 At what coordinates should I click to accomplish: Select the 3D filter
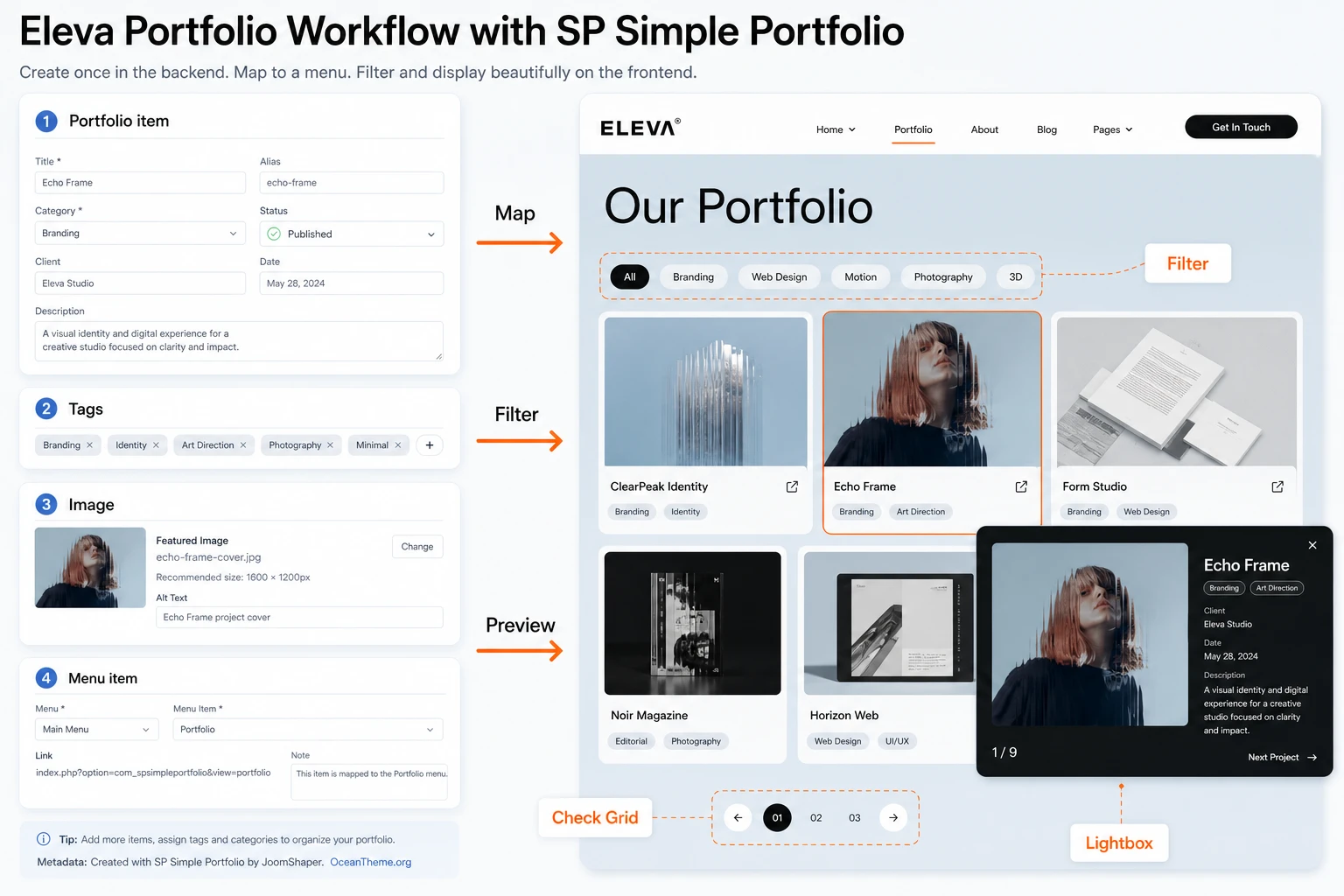pos(1016,277)
